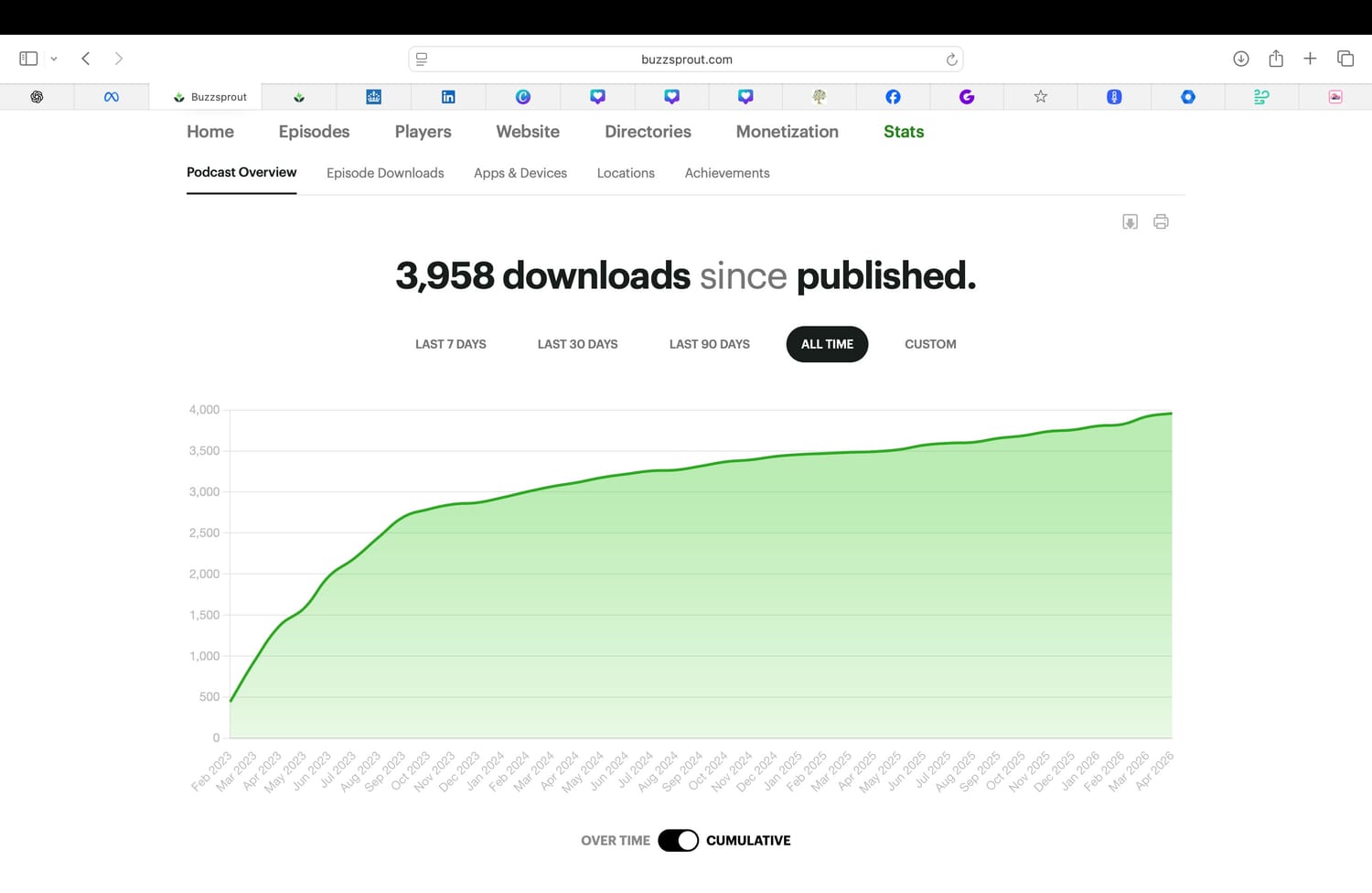Open the Directories section
Viewport: 1372px width, 893px height.
click(648, 132)
